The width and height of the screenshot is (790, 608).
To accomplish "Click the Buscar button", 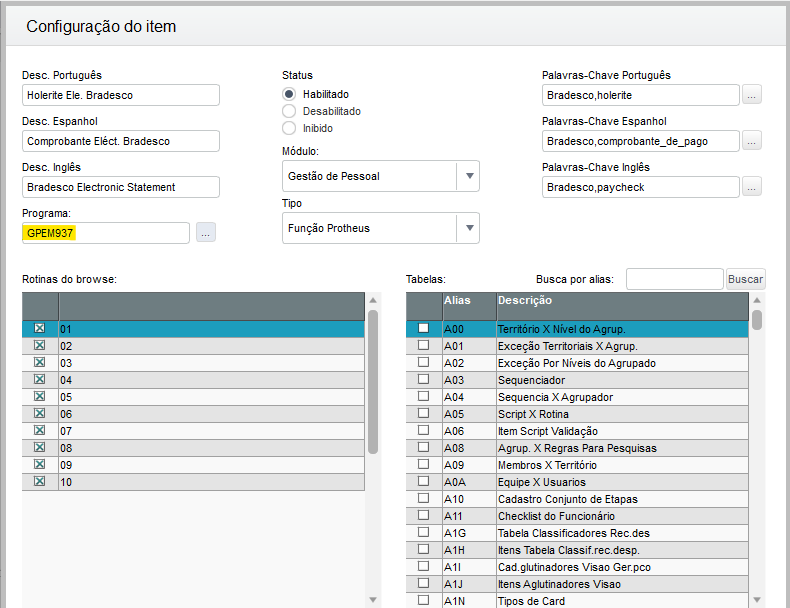I will click(745, 279).
